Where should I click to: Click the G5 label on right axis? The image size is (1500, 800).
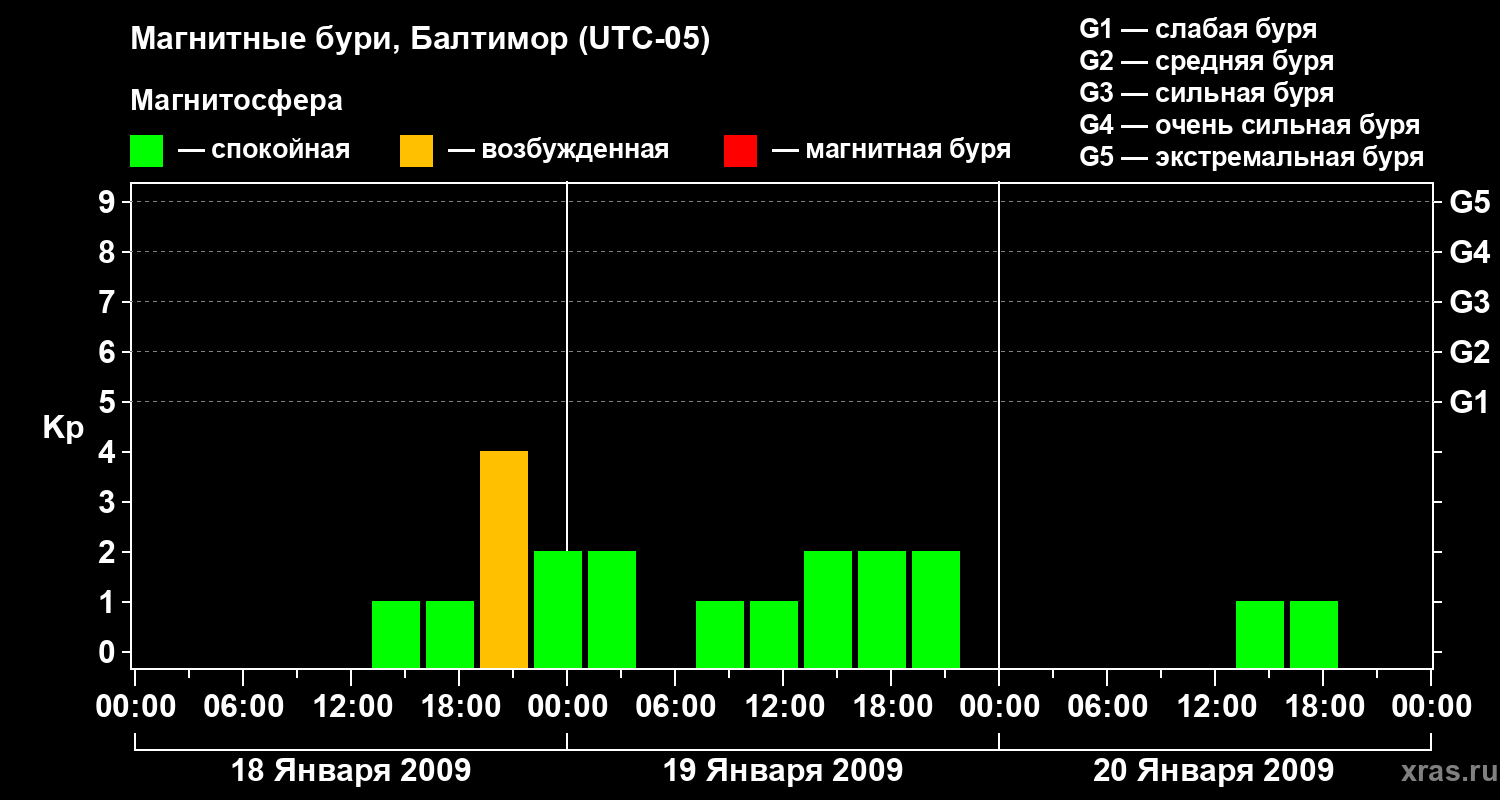1470,203
